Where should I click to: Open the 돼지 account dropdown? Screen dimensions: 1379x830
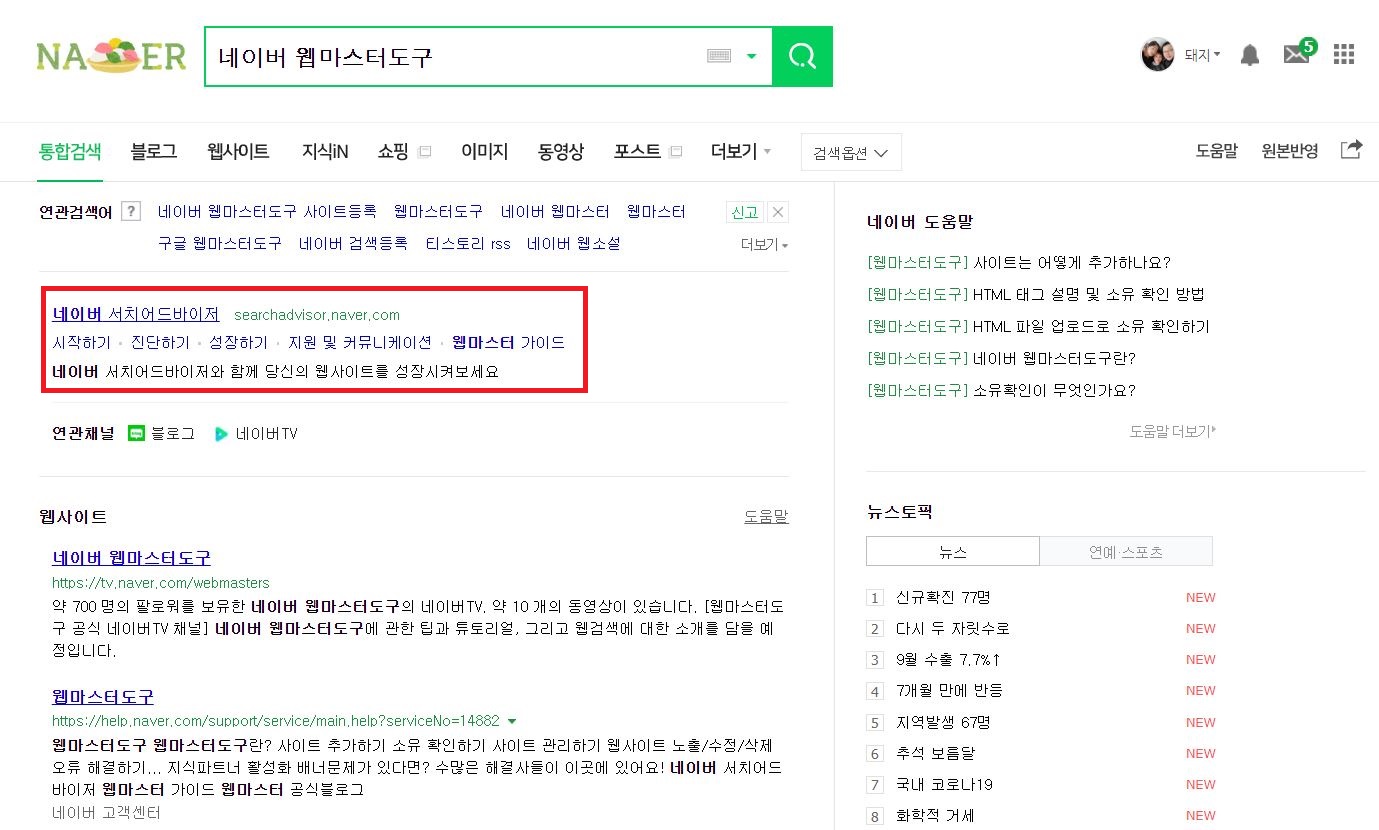click(x=1202, y=56)
